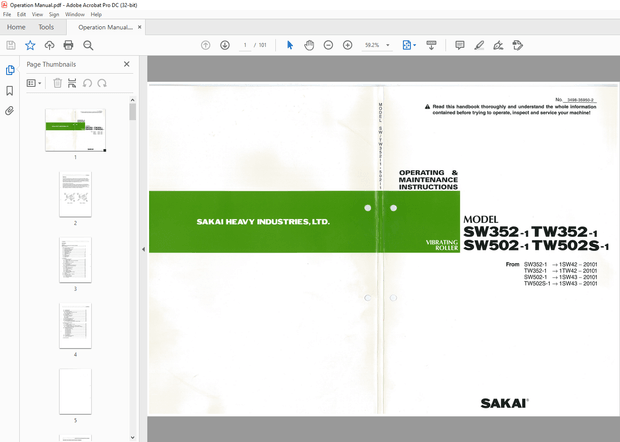Image resolution: width=620 pixels, height=442 pixels.
Task: Click the SAKAI logo on page
Action: pyautogui.click(x=504, y=403)
